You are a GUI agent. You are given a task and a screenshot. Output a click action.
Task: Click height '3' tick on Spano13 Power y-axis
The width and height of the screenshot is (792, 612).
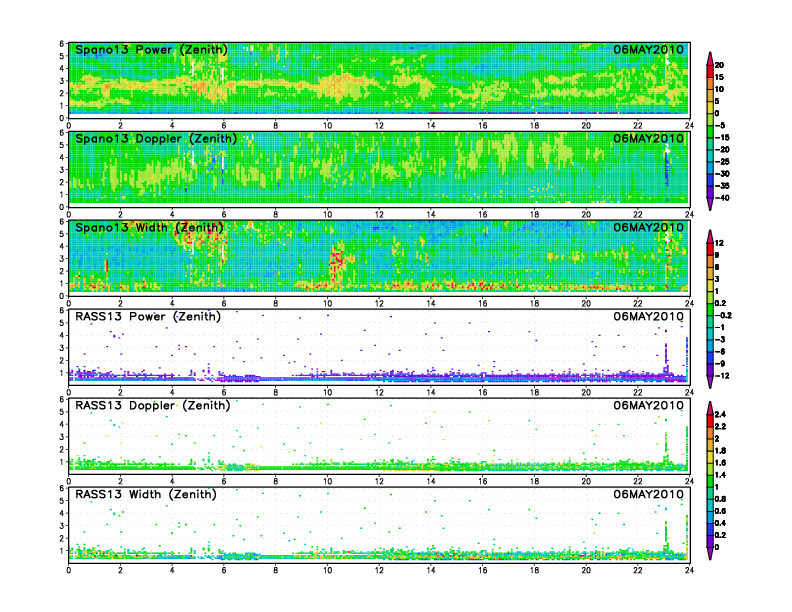pyautogui.click(x=62, y=81)
